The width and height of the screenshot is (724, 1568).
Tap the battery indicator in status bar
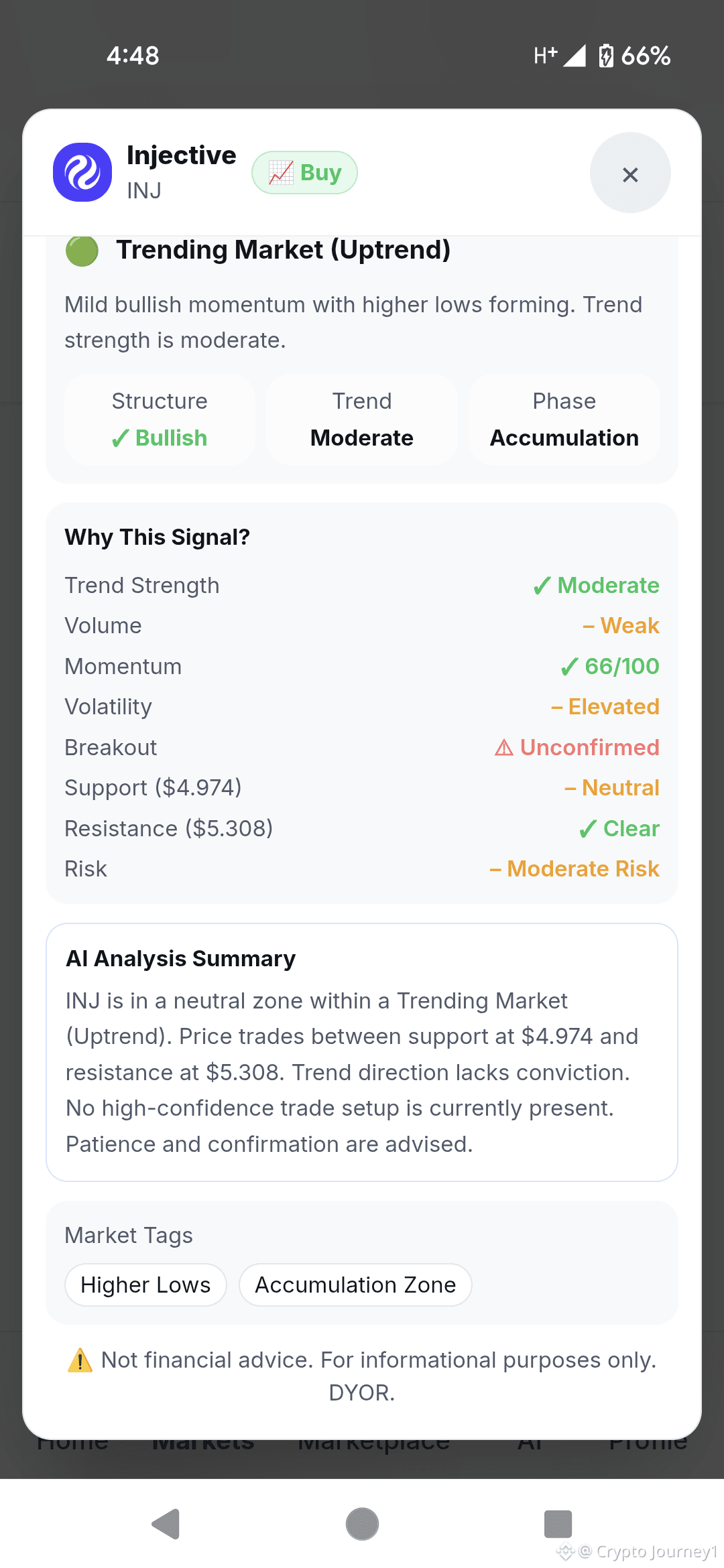click(606, 56)
